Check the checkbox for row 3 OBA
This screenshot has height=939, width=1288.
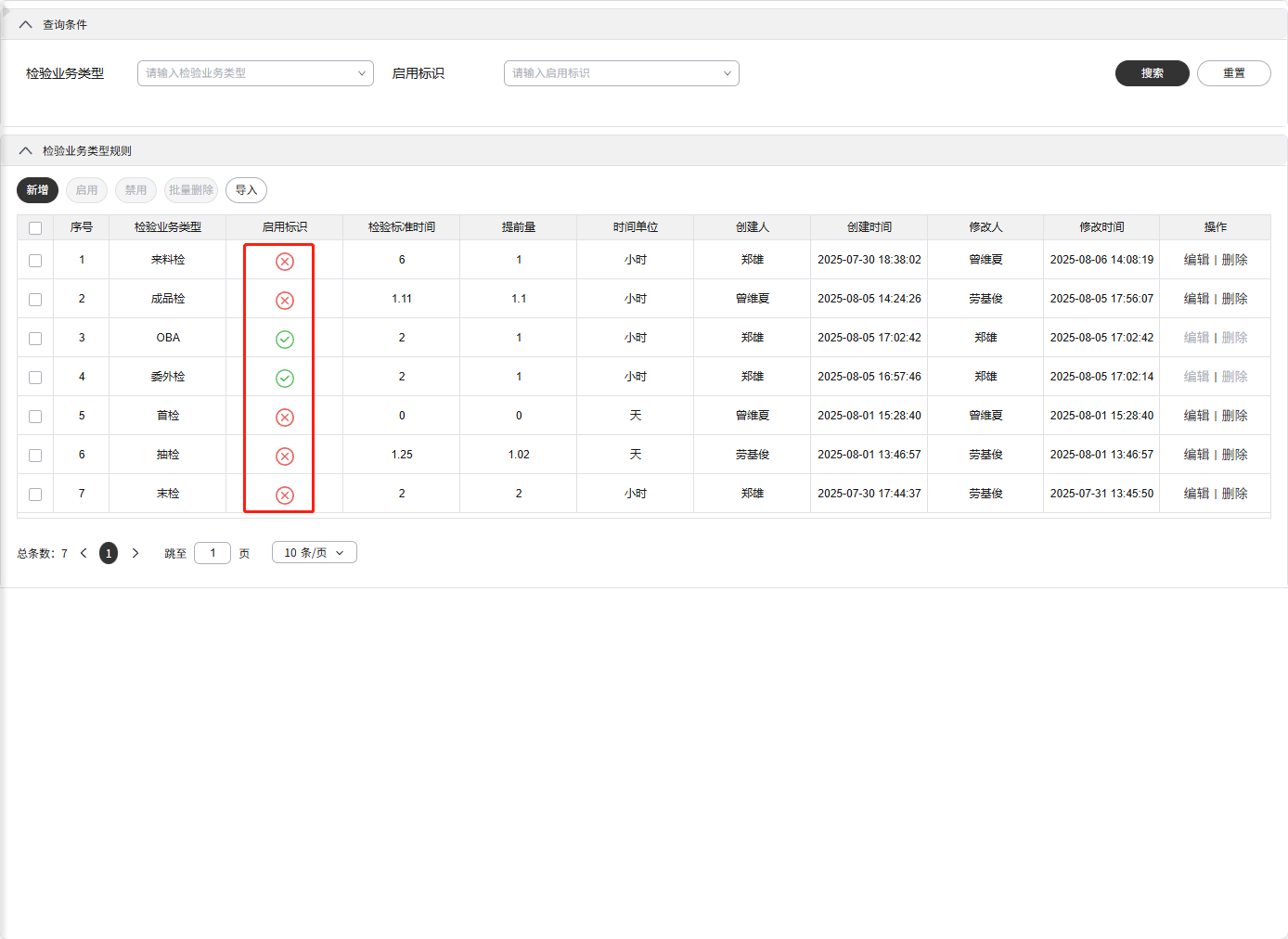(35, 339)
